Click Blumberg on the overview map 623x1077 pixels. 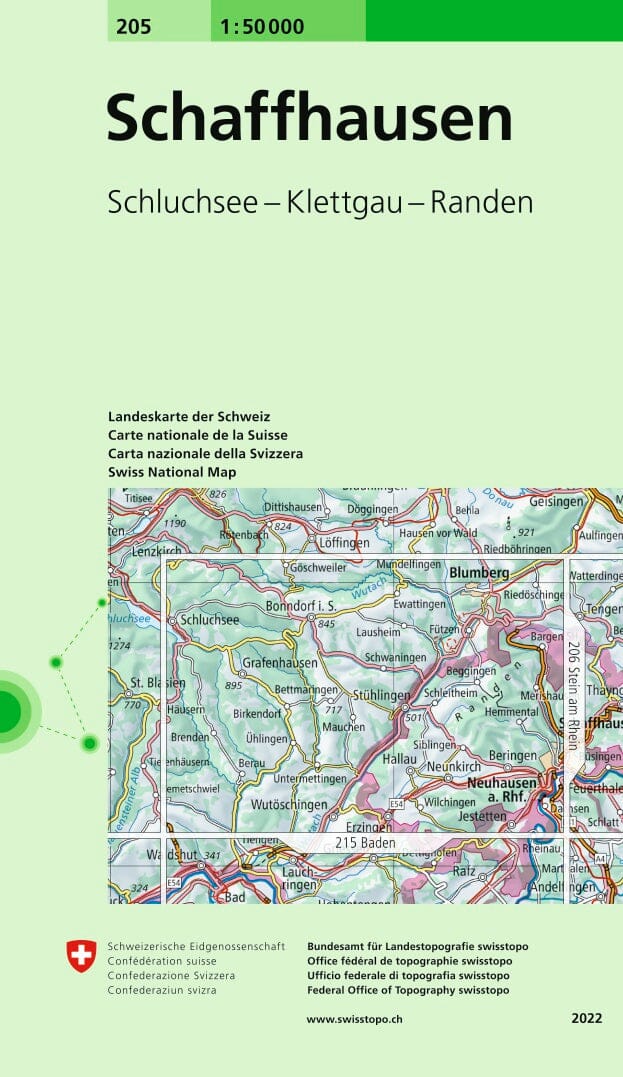479,573
